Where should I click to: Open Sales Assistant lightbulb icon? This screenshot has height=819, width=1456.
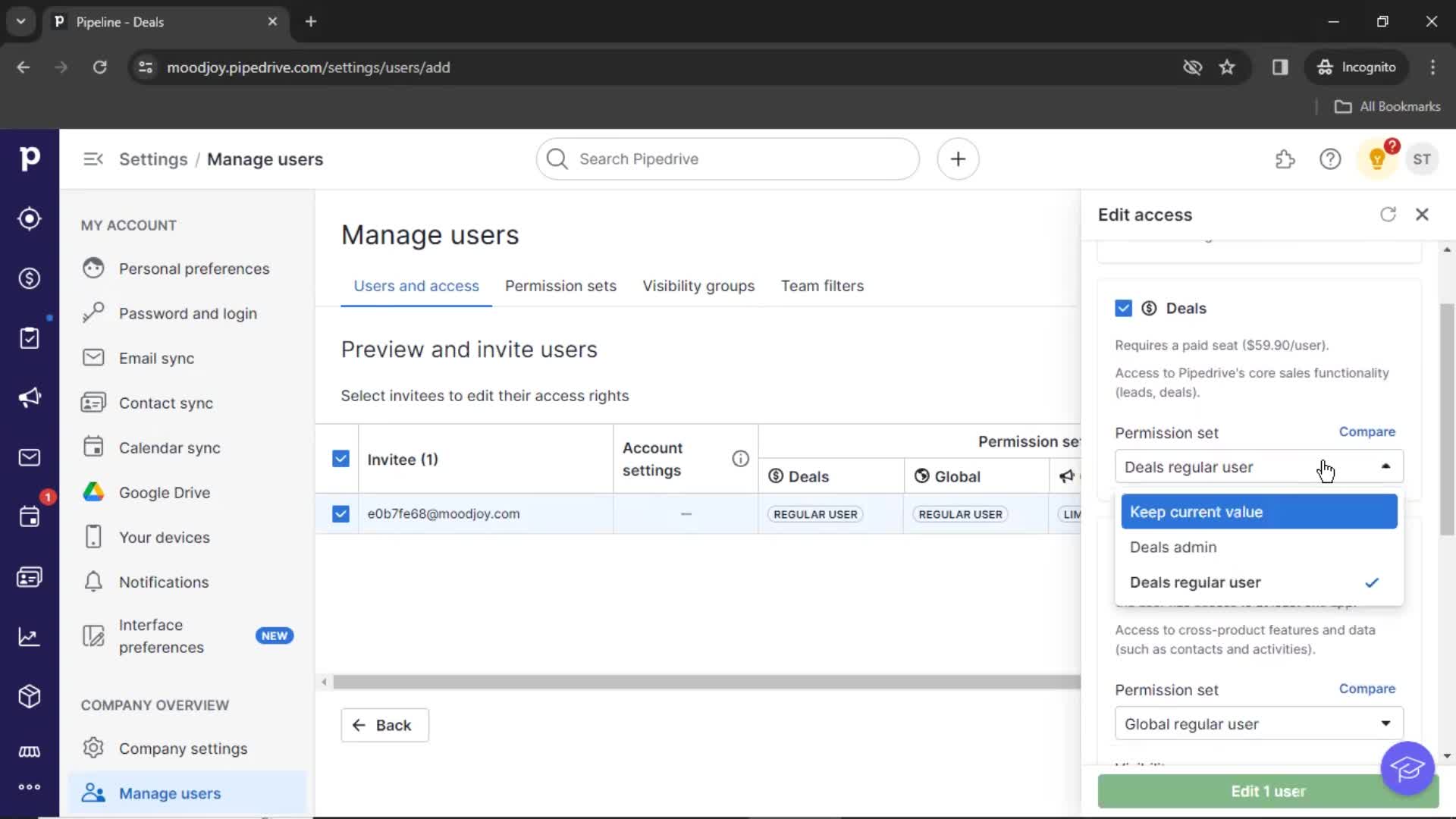(x=1377, y=159)
